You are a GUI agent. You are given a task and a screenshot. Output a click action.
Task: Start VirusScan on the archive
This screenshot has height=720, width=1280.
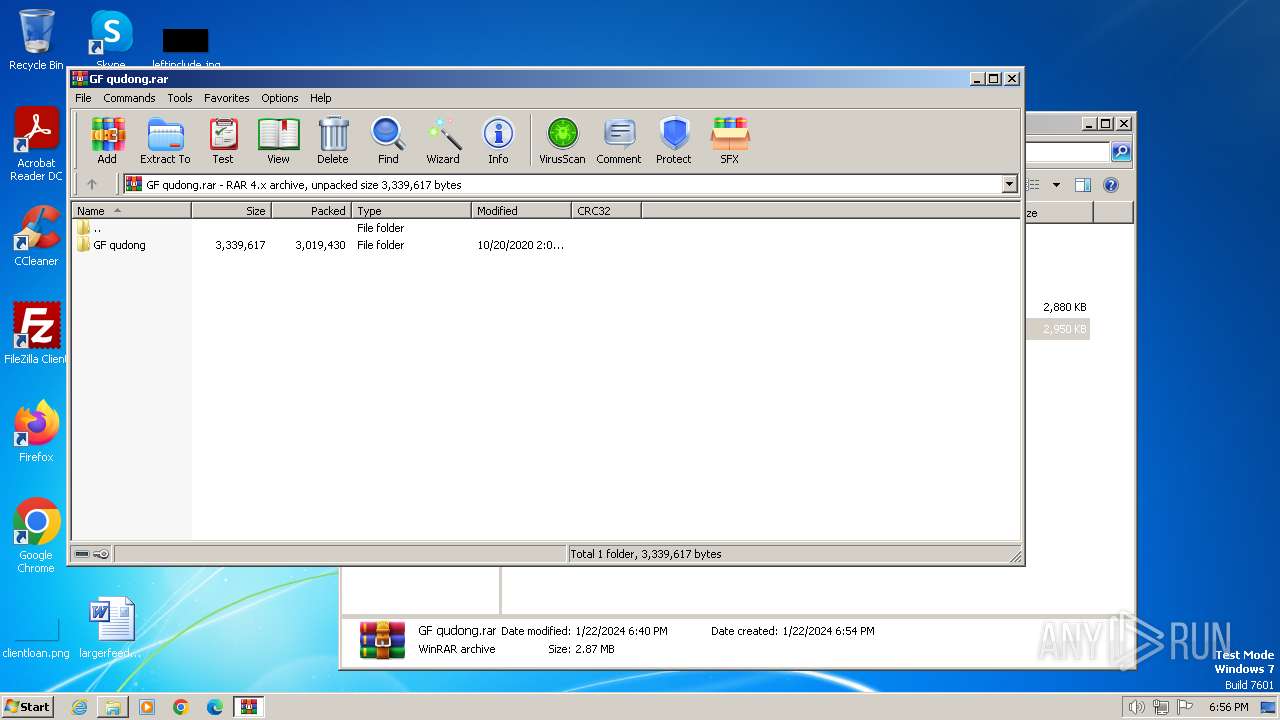tap(562, 141)
